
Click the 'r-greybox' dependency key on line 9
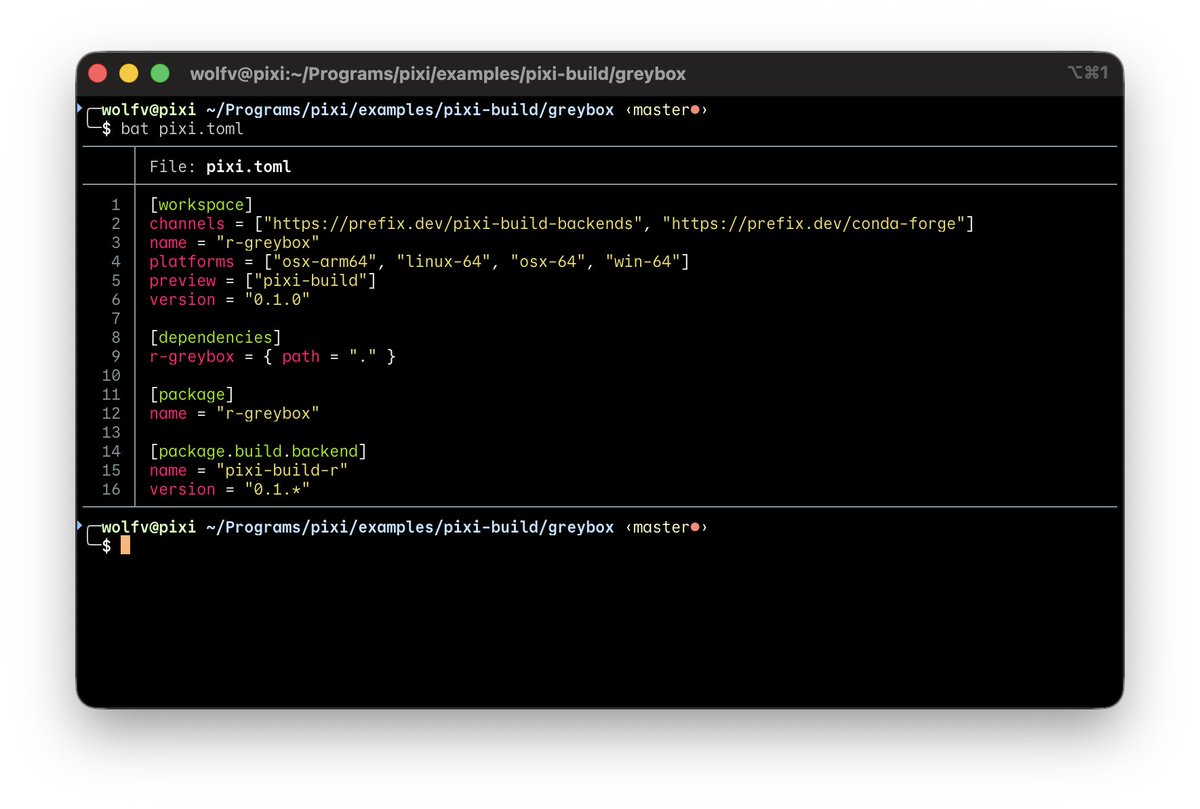[x=192, y=357]
